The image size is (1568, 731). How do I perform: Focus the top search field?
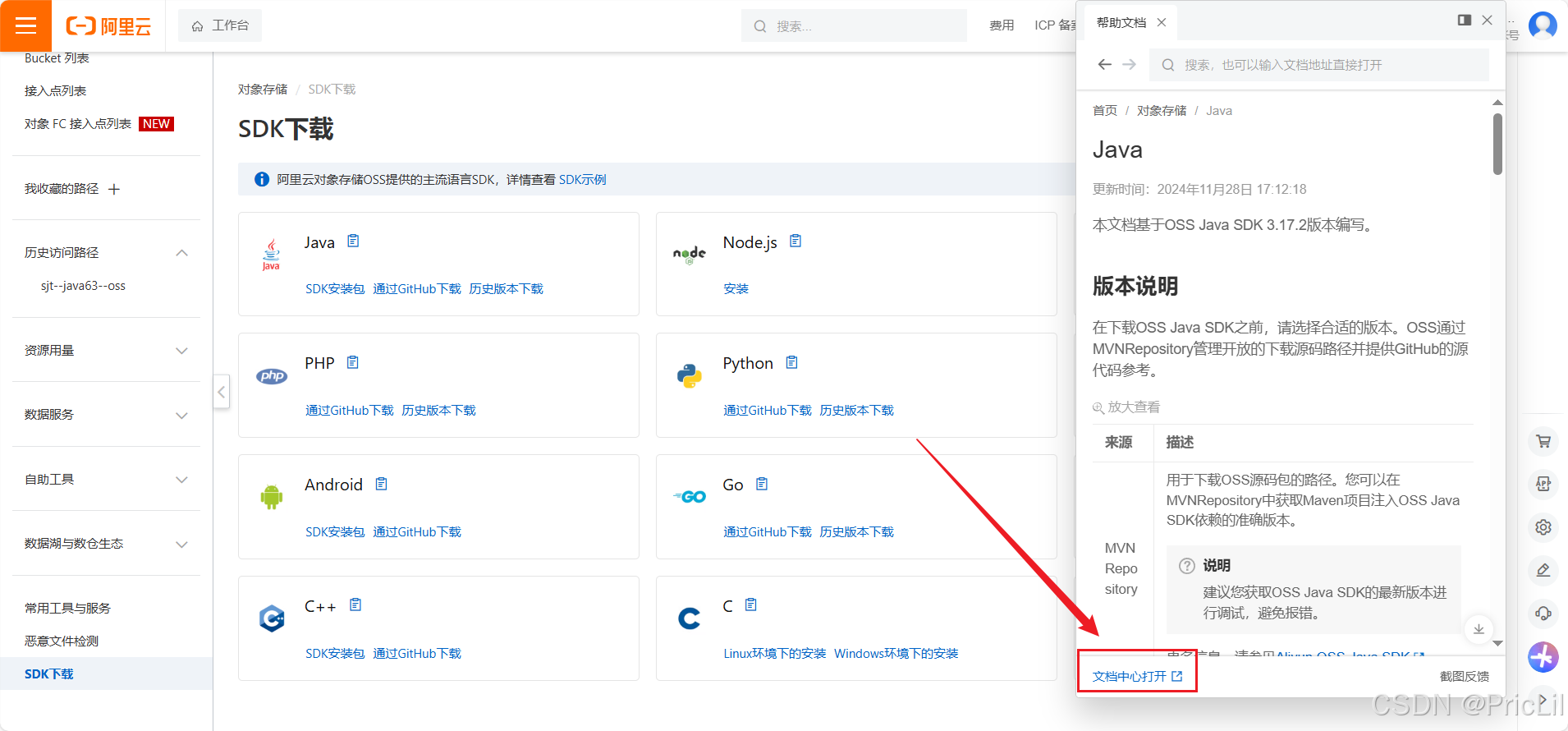(x=854, y=25)
